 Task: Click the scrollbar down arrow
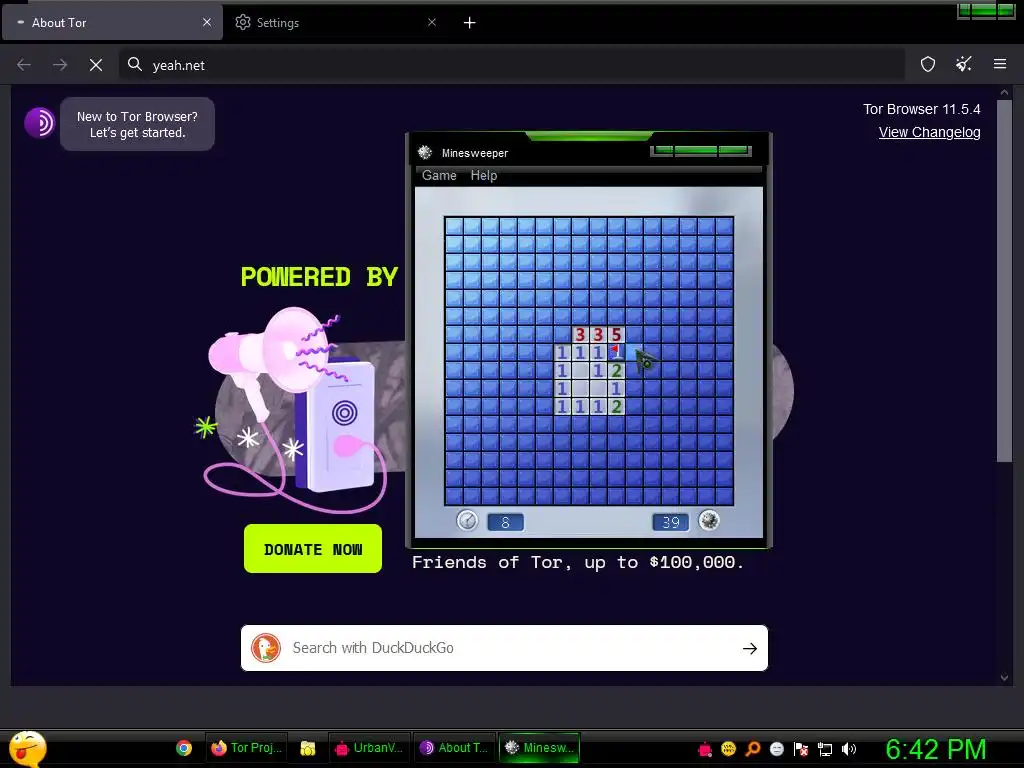[1004, 678]
